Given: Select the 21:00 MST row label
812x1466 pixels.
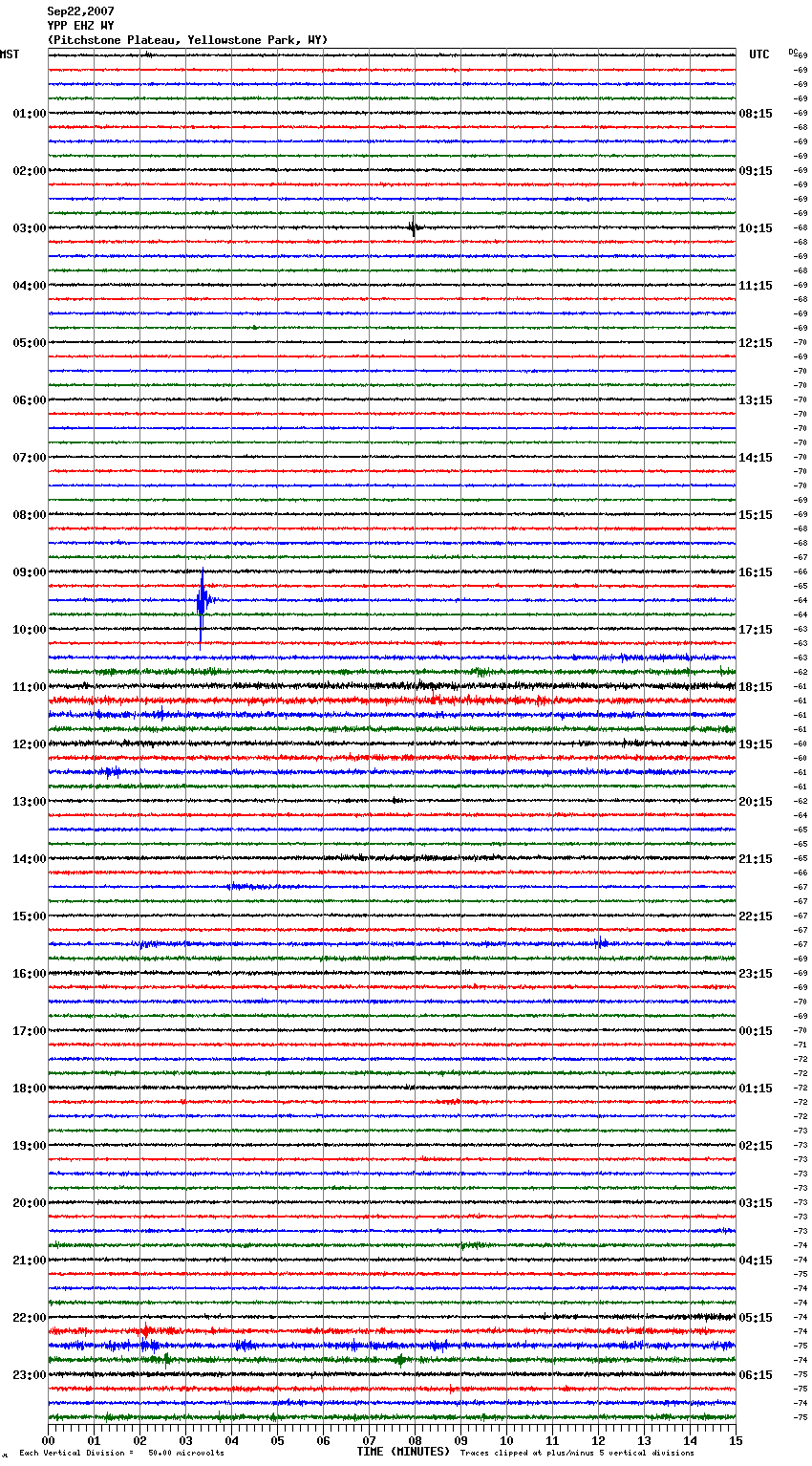Looking at the screenshot, I should tap(30, 1261).
